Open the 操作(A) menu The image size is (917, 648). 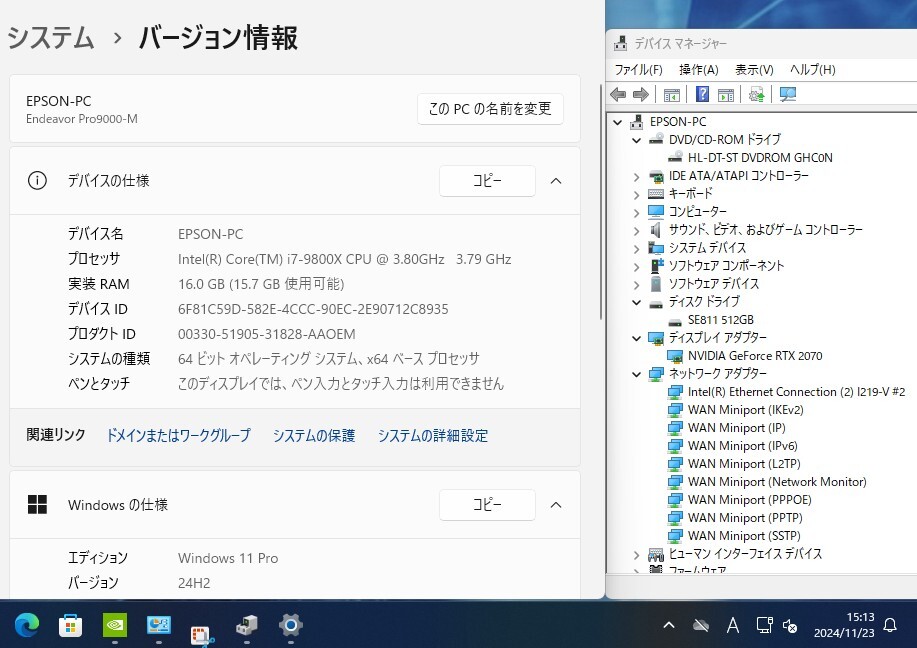[x=698, y=70]
